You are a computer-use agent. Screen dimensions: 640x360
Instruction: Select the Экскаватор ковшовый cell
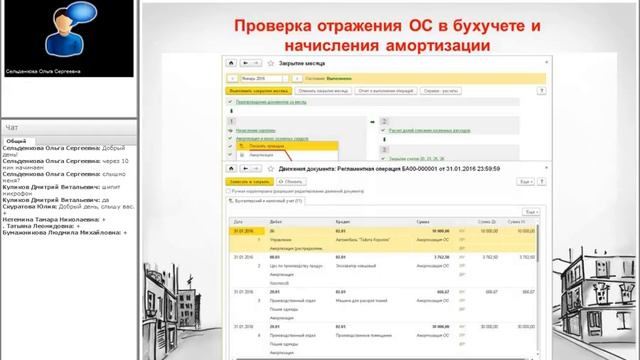click(x=356, y=266)
